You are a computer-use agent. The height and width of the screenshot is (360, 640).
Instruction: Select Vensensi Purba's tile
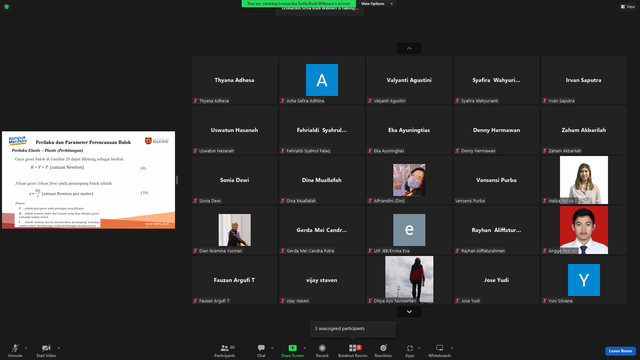(x=496, y=180)
